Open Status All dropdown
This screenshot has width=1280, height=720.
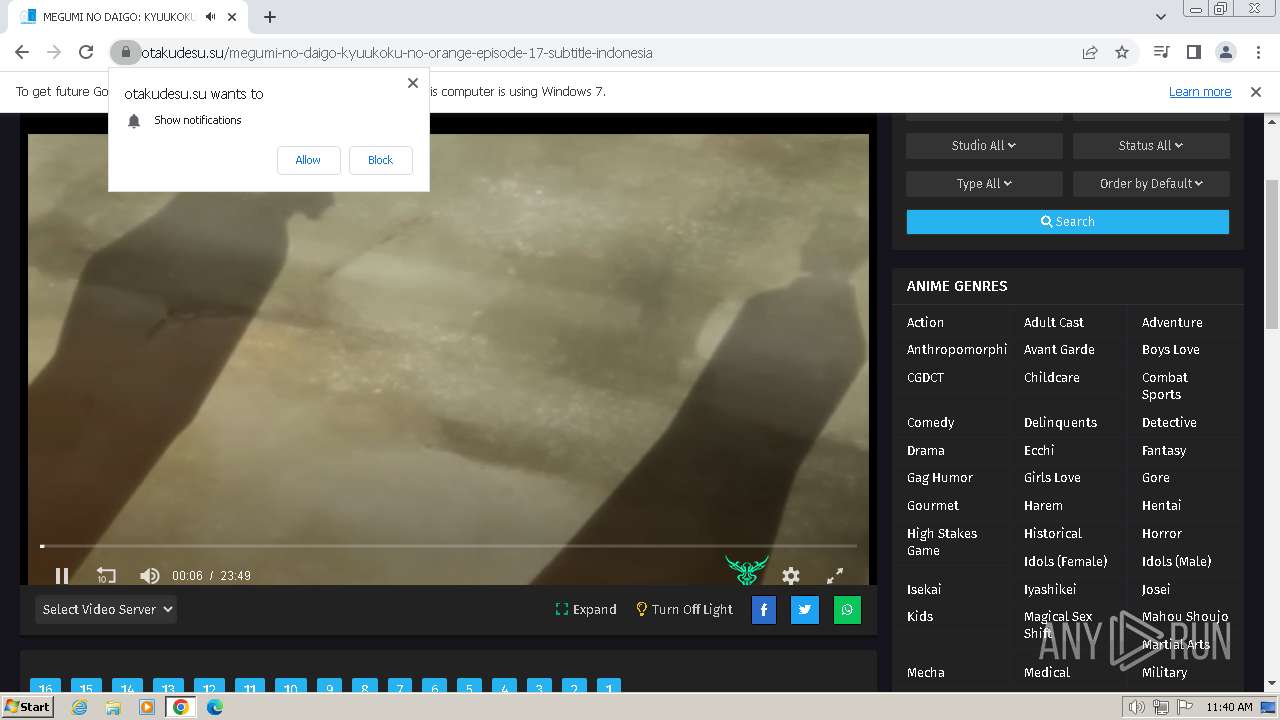click(x=1151, y=145)
